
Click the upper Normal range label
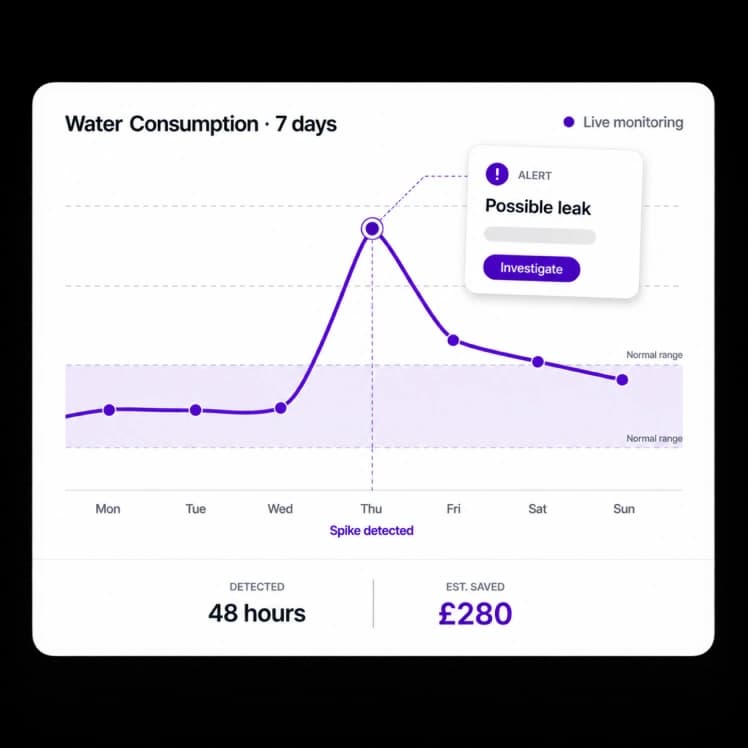654,355
